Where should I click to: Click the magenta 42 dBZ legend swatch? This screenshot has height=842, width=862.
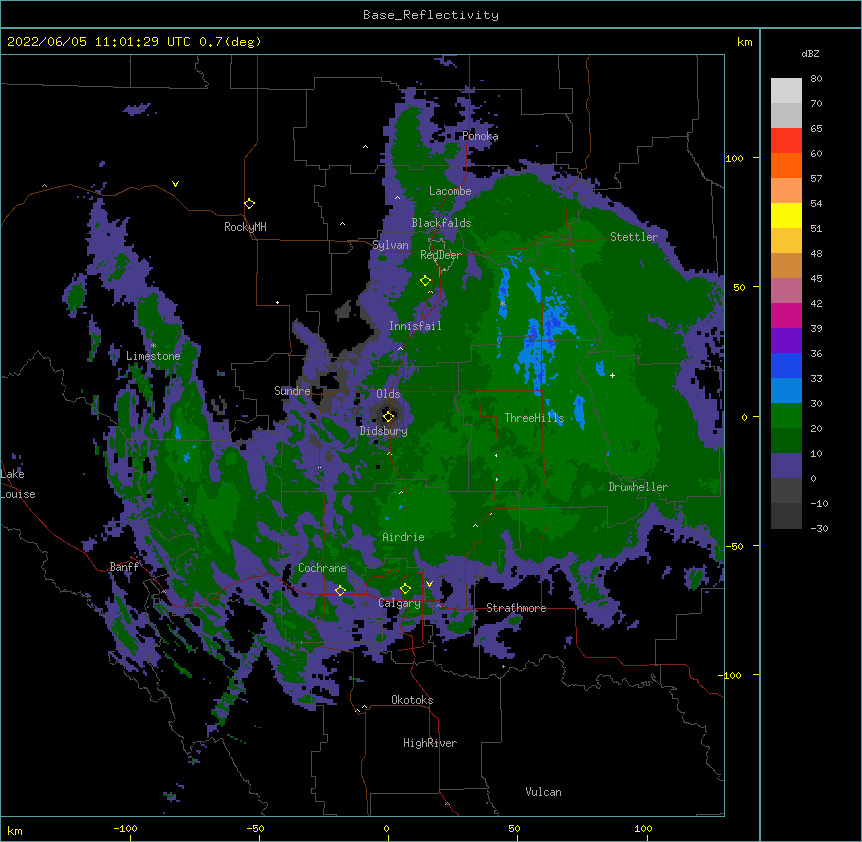tap(786, 315)
